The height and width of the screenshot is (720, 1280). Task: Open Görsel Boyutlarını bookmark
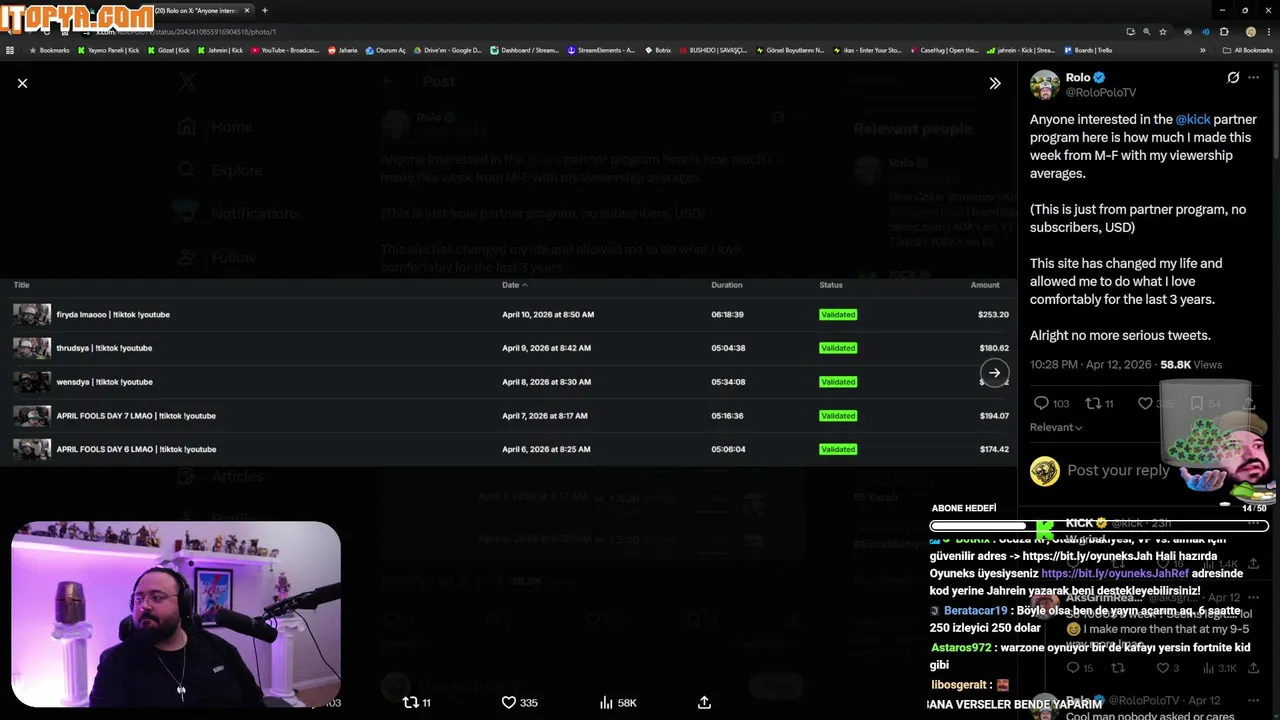click(x=790, y=50)
